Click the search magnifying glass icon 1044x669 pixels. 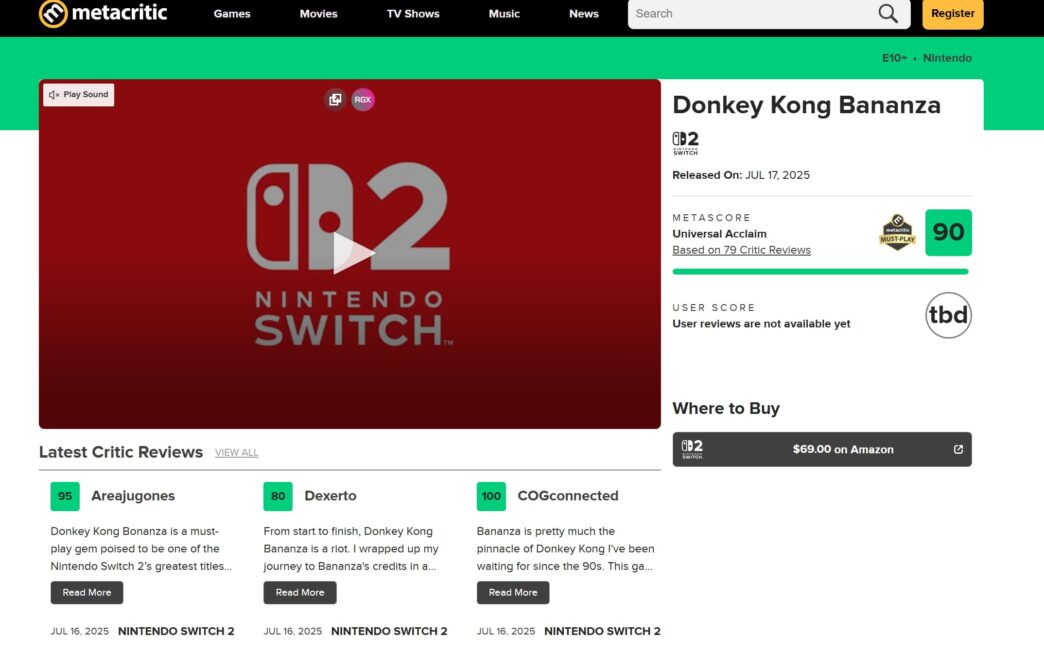point(887,14)
